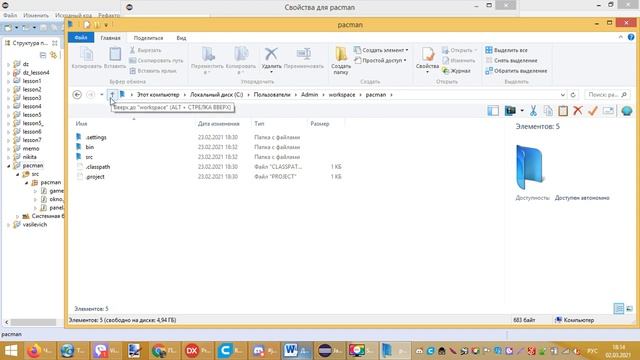Click the scissors icon in lower toolbar

533,111
